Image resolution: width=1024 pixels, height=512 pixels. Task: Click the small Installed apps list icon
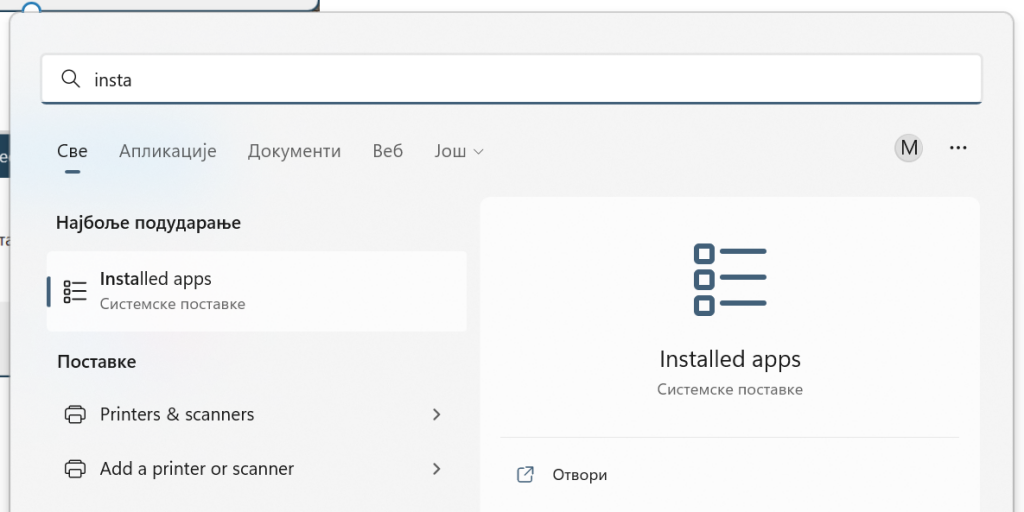(x=75, y=291)
